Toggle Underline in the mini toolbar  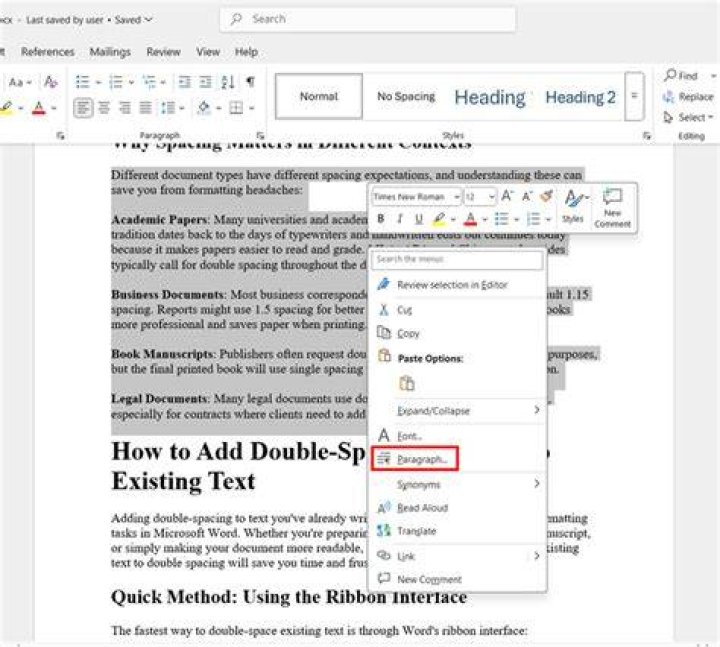click(419, 219)
